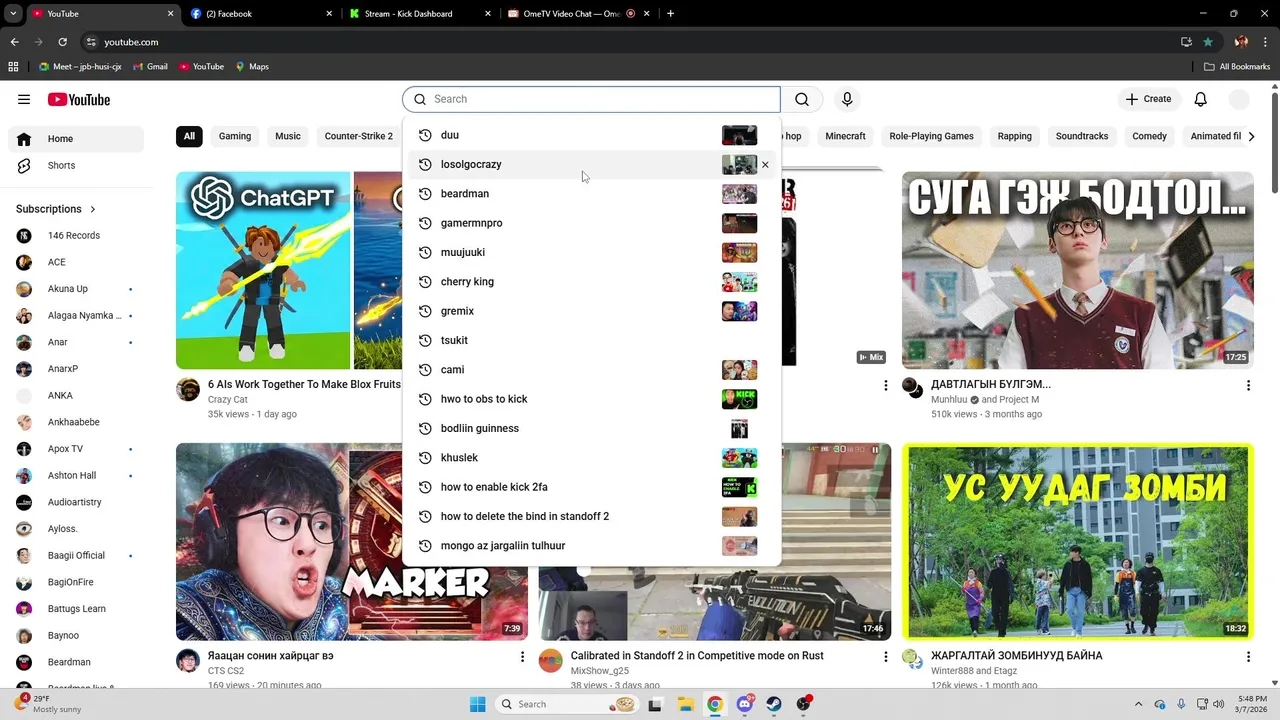1280x720 pixels.
Task: Open the Maps bookmark
Action: click(x=252, y=66)
